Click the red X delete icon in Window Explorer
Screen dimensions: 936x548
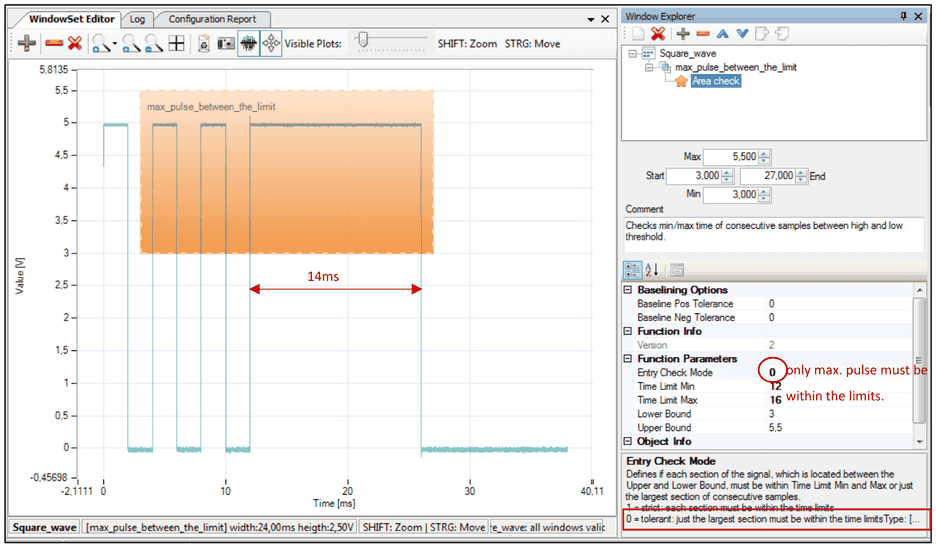pos(658,34)
